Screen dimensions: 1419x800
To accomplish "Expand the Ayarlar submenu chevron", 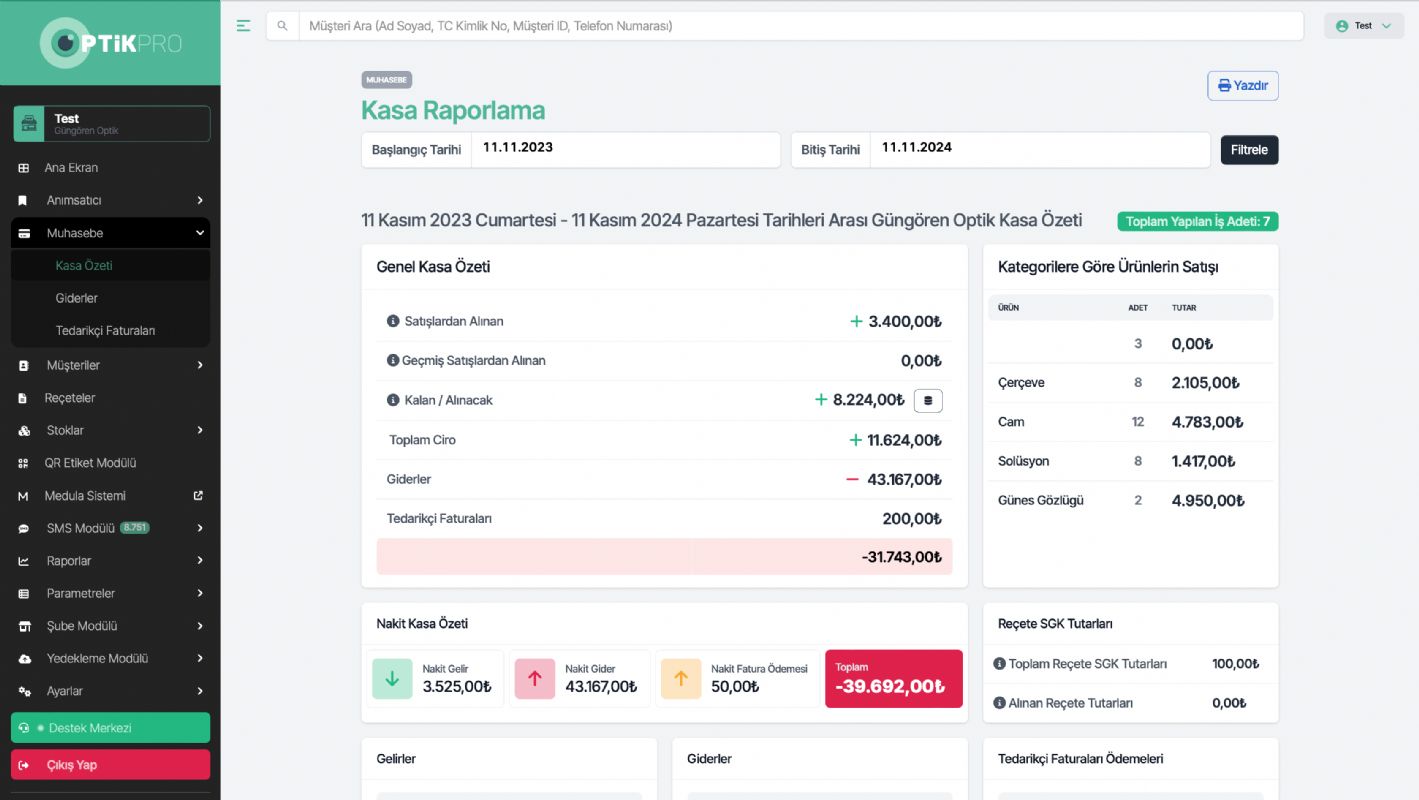I will click(x=200, y=691).
